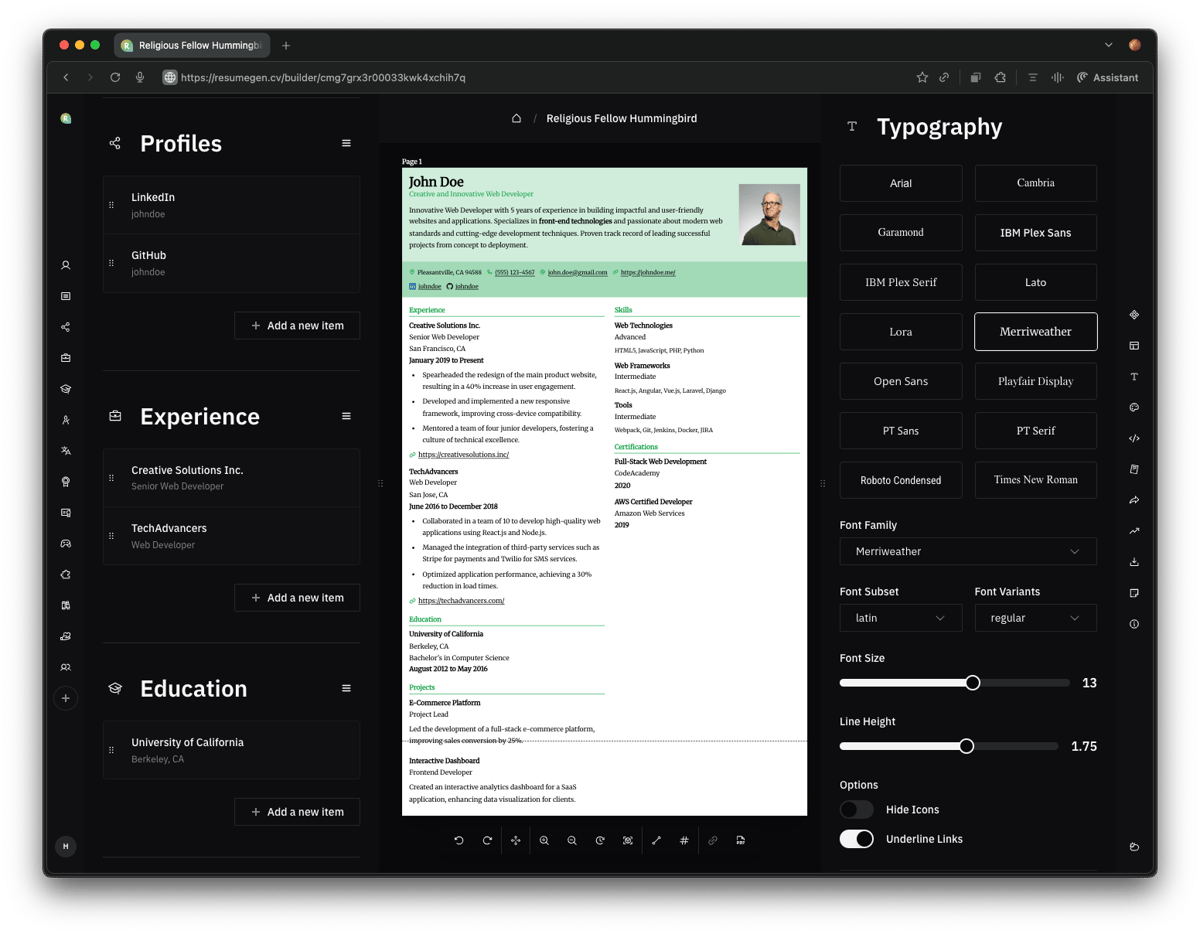Expand the Font Subset dropdown
This screenshot has width=1200, height=934.
click(x=900, y=618)
